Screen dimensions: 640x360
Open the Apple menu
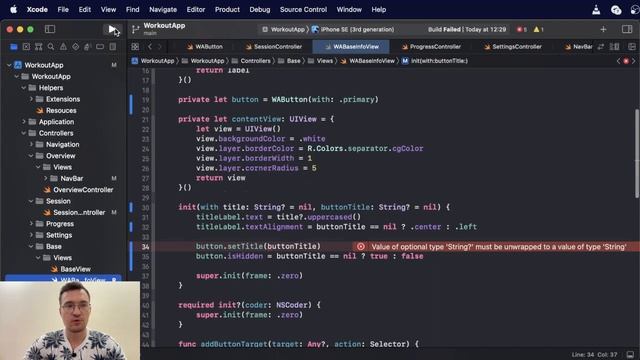pyautogui.click(x=13, y=9)
